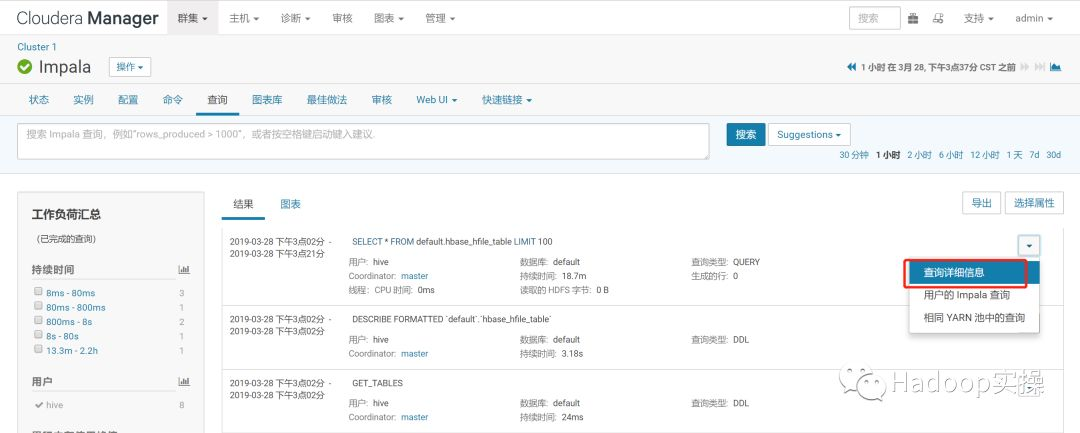Go to 审核 in the top navigation bar
1080x433 pixels.
coord(342,19)
